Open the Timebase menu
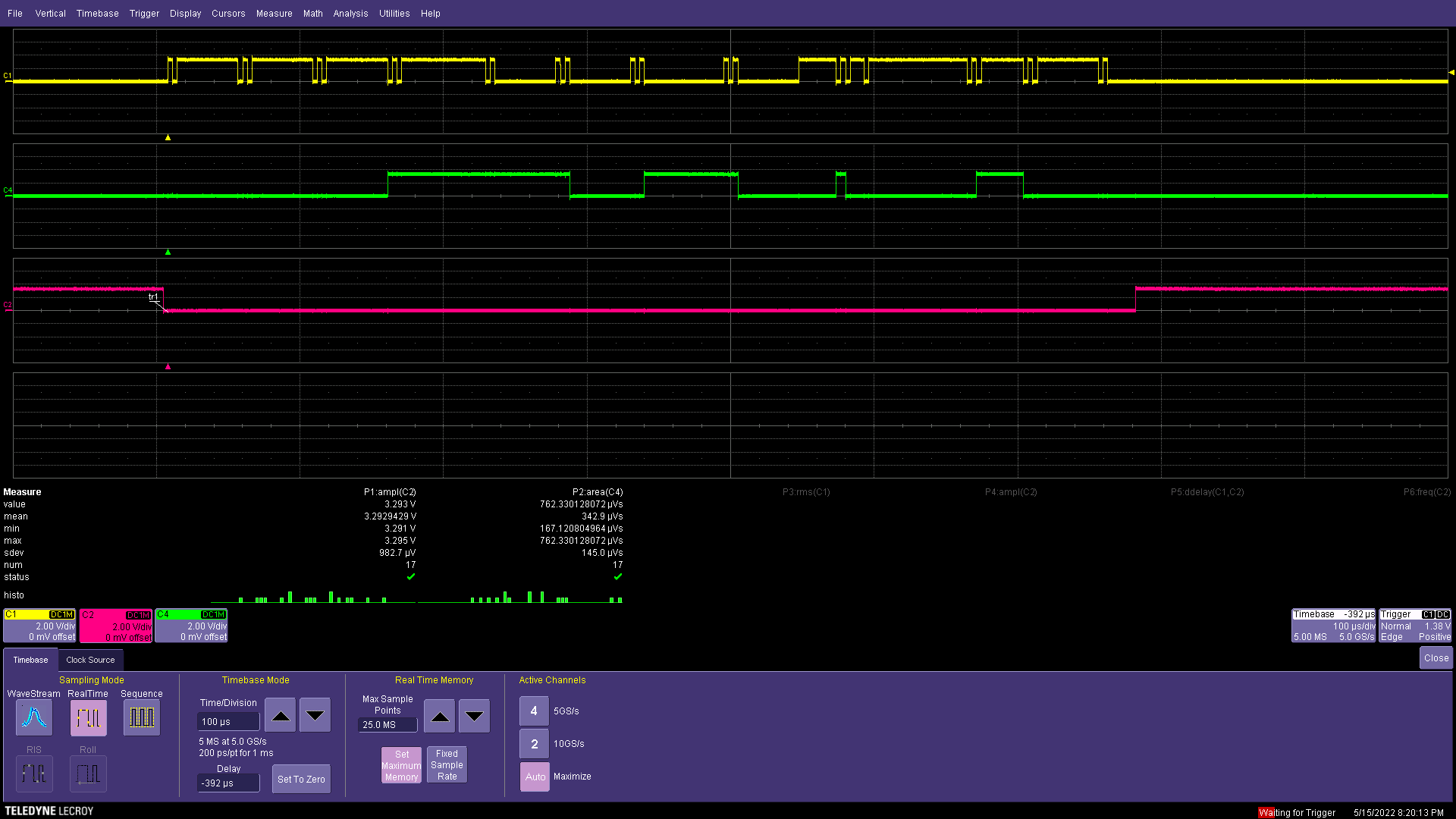The width and height of the screenshot is (1456, 819). click(98, 14)
